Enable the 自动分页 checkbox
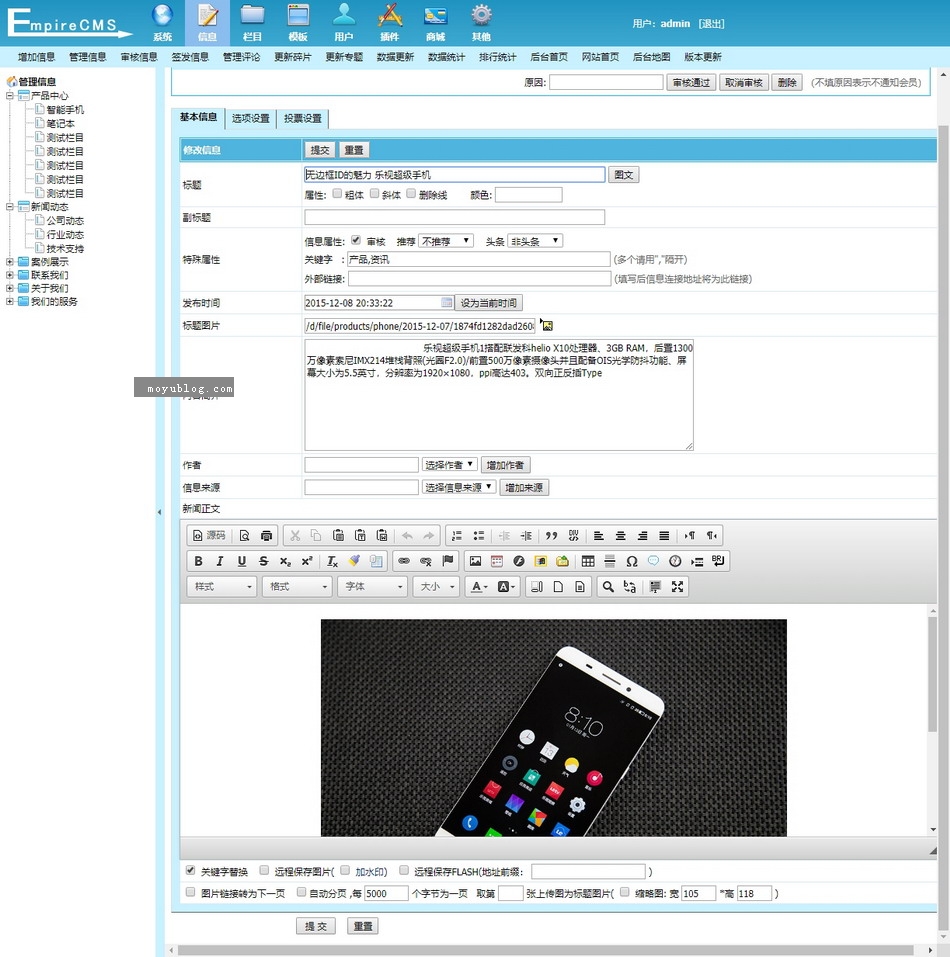This screenshot has width=950, height=957. point(301,892)
